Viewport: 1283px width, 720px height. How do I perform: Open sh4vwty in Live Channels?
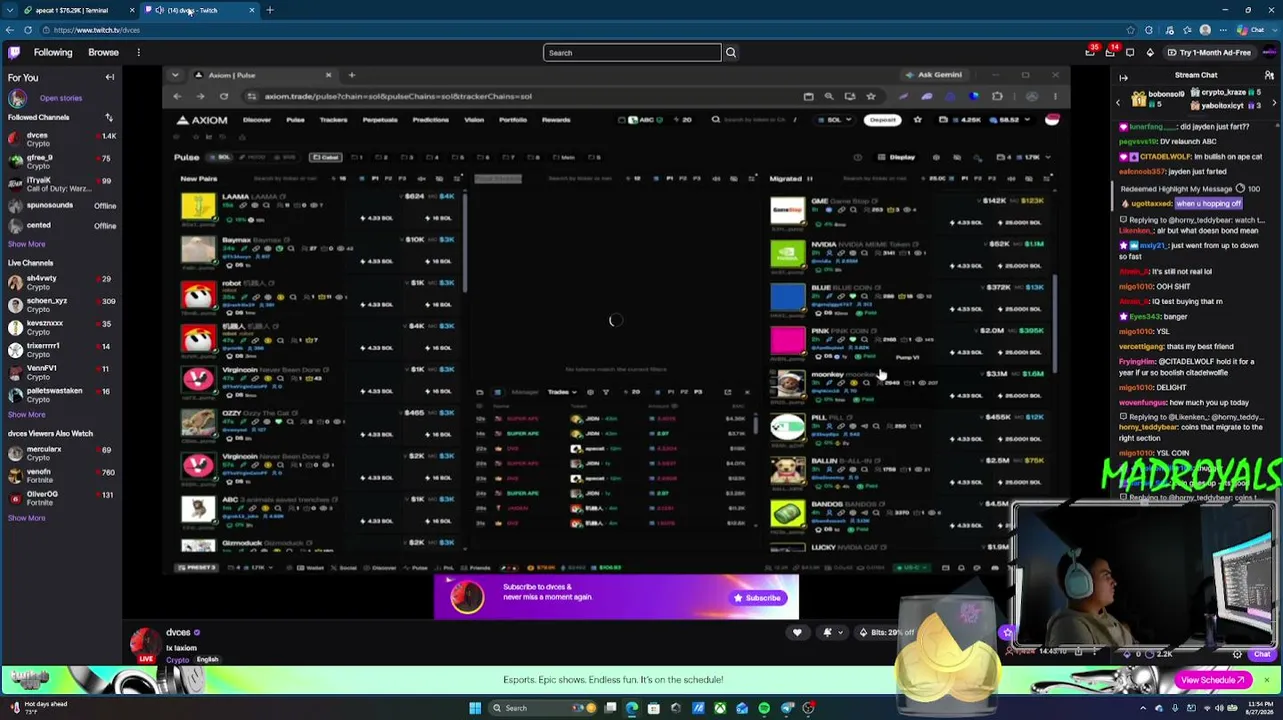(x=61, y=282)
